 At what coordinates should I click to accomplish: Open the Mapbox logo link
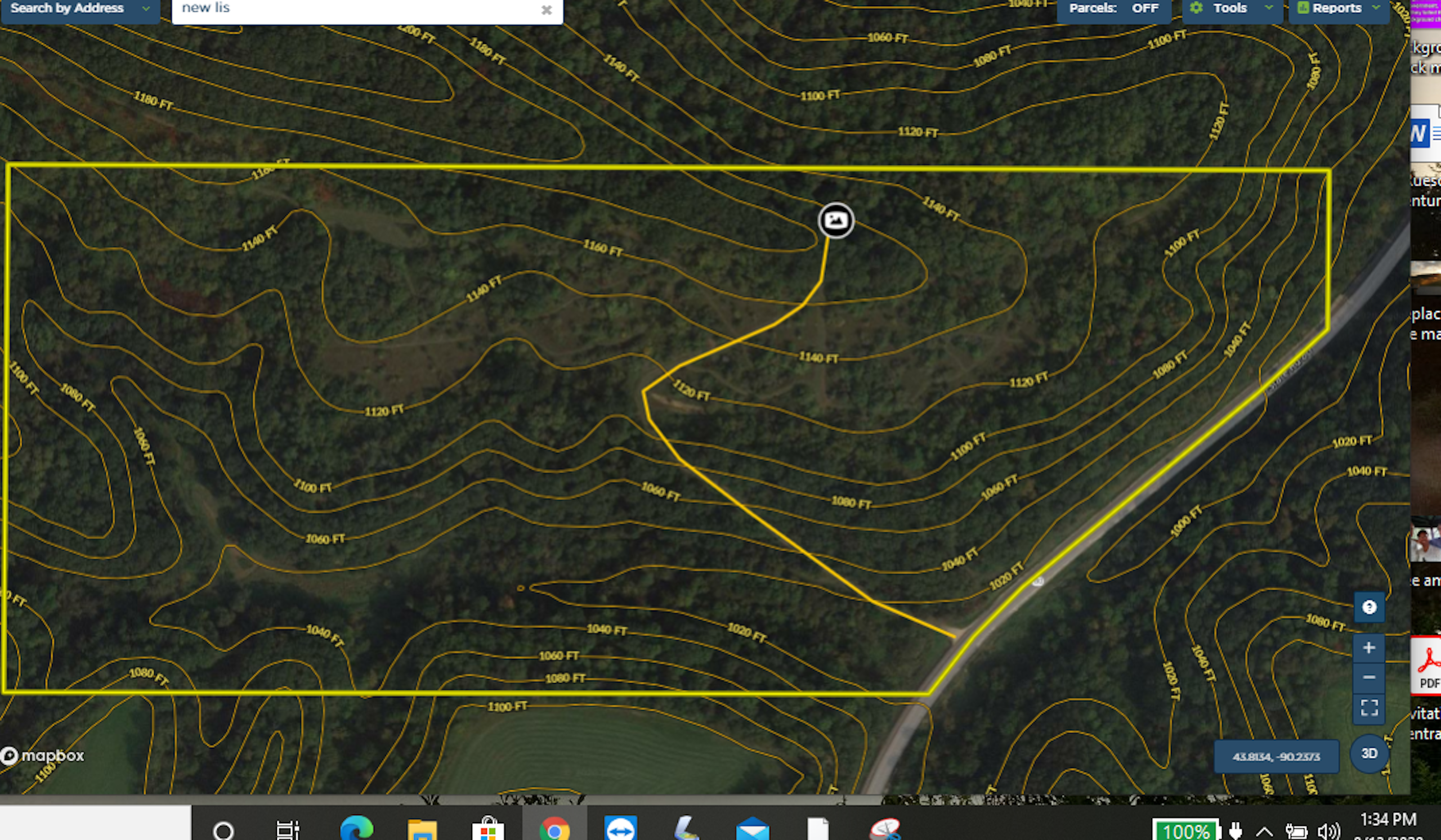tap(42, 756)
